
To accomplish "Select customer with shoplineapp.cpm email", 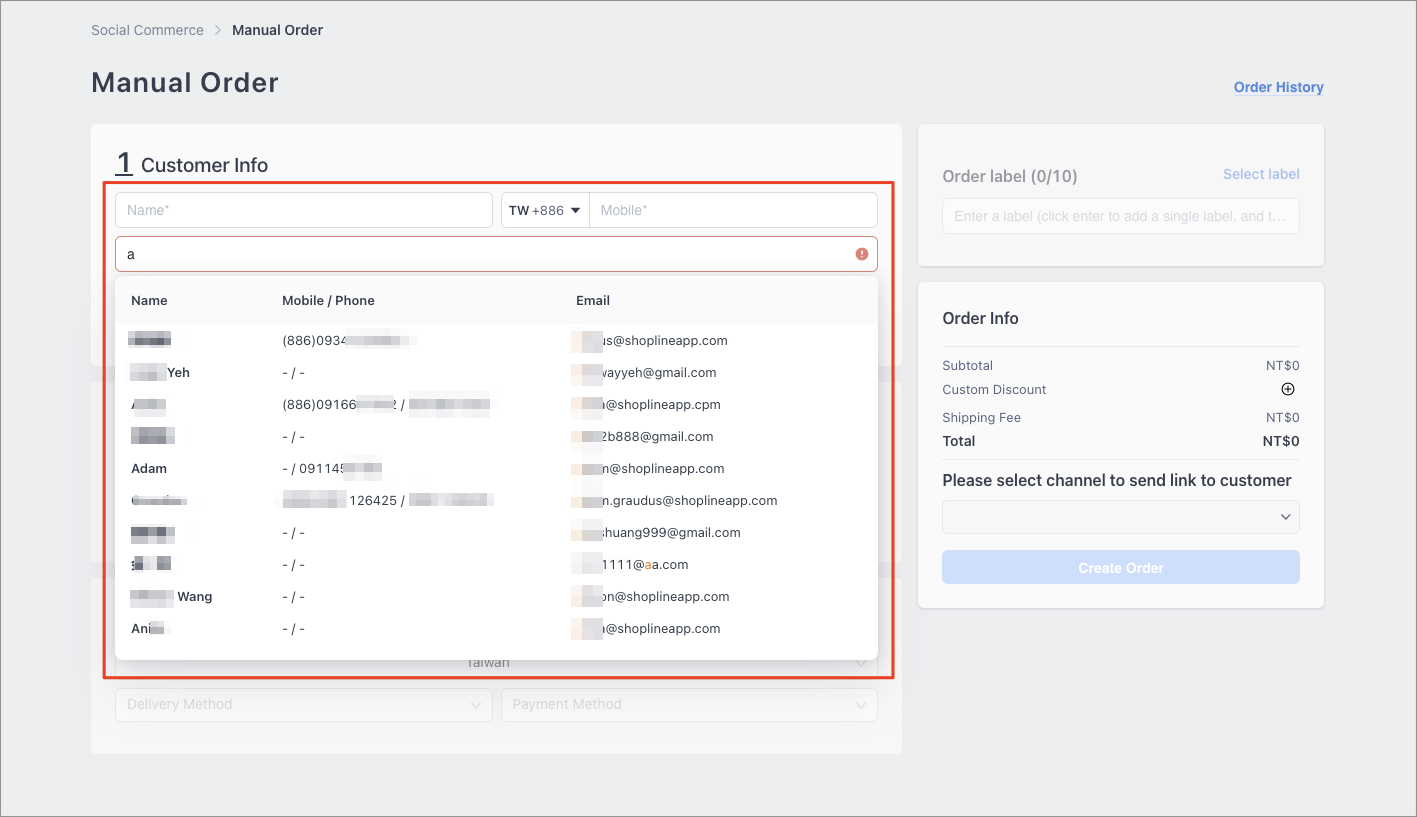I will tap(496, 404).
